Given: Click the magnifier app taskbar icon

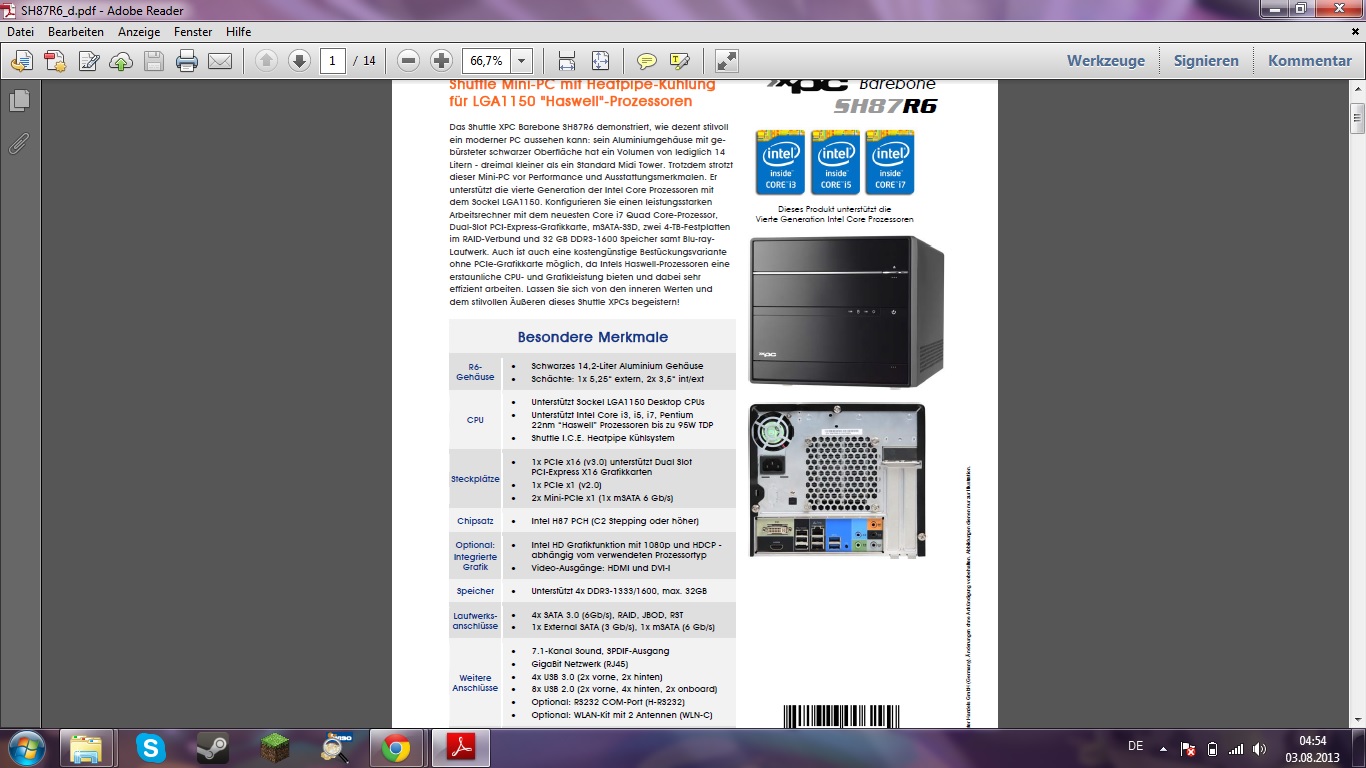Looking at the screenshot, I should click(334, 747).
